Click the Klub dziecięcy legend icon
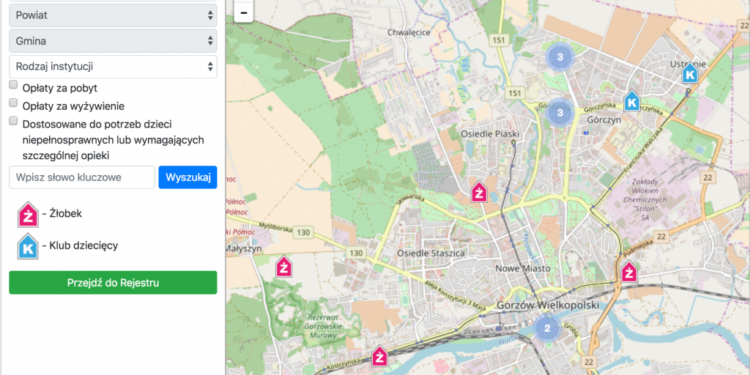Image resolution: width=750 pixels, height=375 pixels. tap(28, 246)
